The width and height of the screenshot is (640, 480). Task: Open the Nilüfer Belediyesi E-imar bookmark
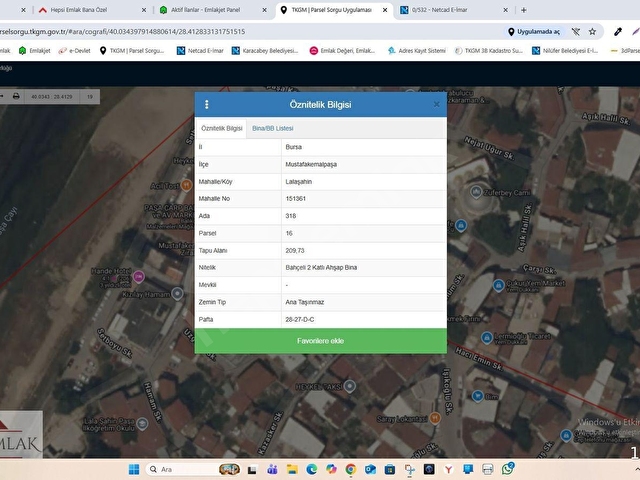click(x=565, y=51)
